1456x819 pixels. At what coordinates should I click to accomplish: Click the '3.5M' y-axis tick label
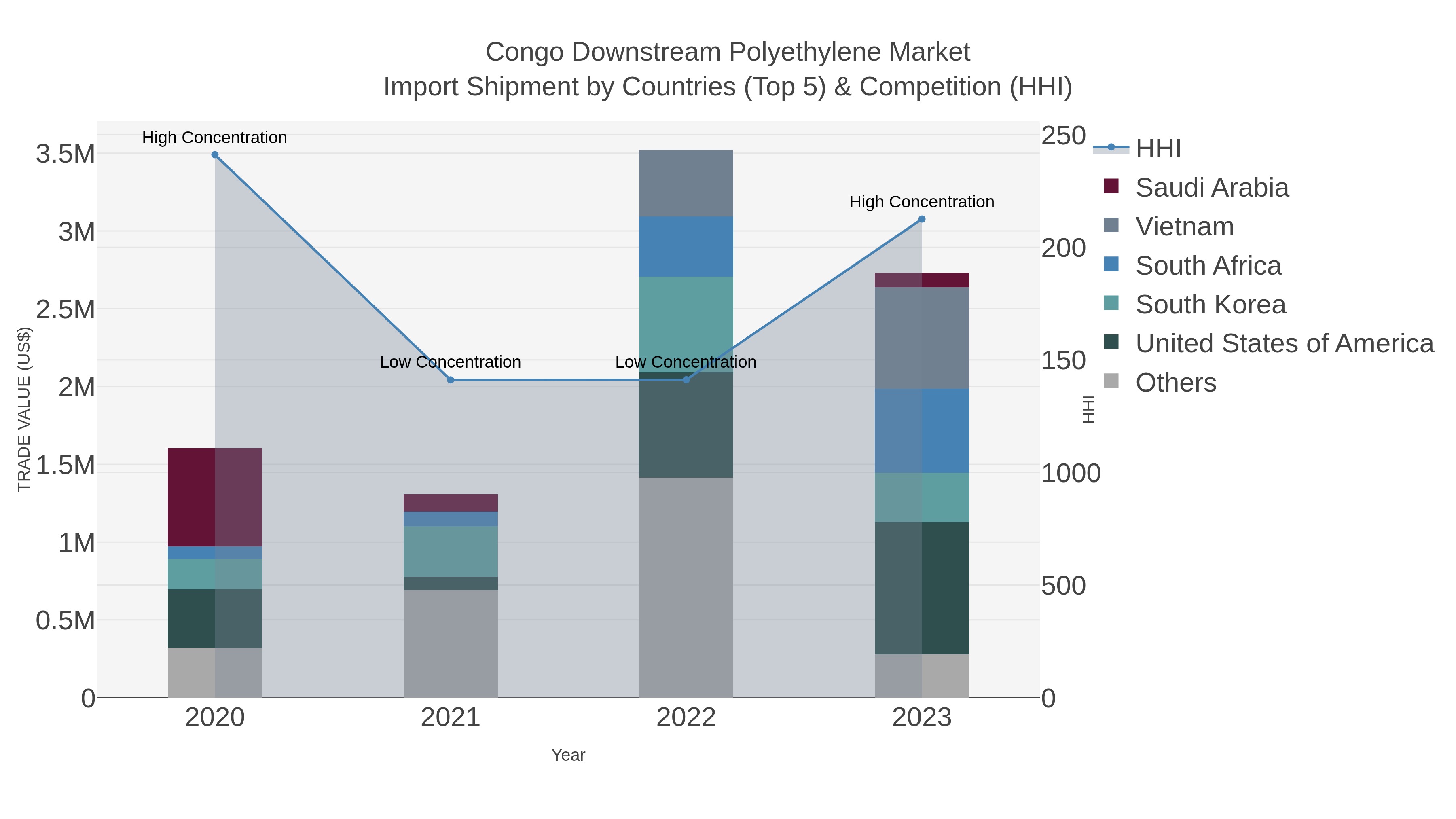(66, 154)
